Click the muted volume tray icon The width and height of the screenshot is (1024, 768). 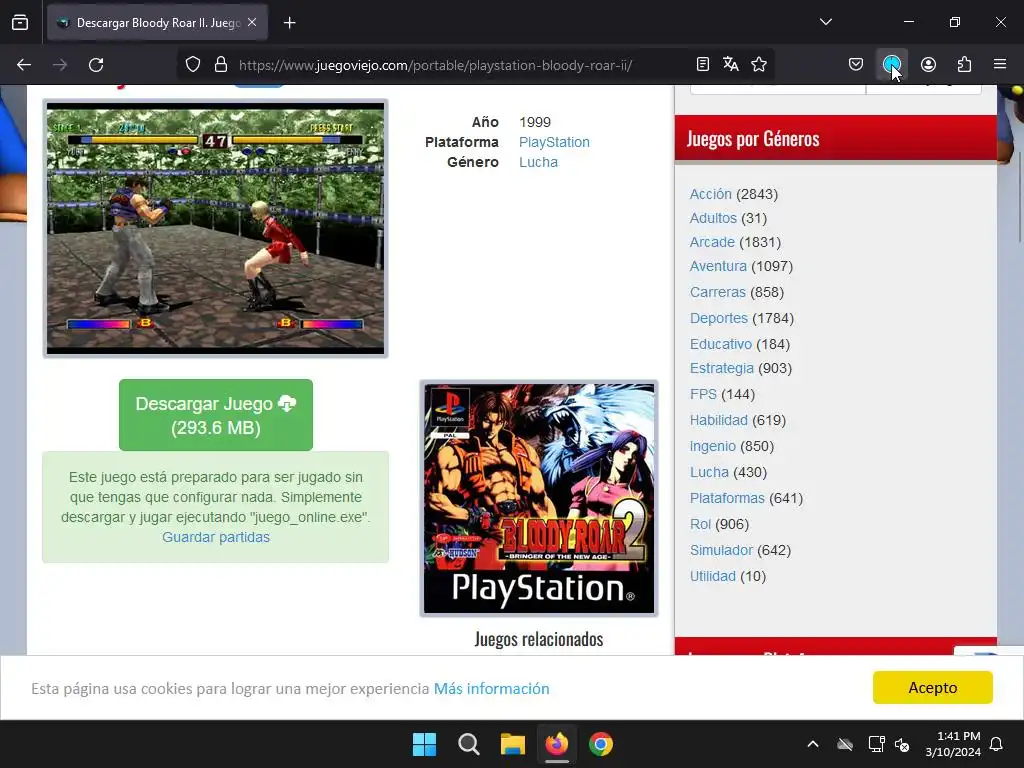tap(902, 744)
